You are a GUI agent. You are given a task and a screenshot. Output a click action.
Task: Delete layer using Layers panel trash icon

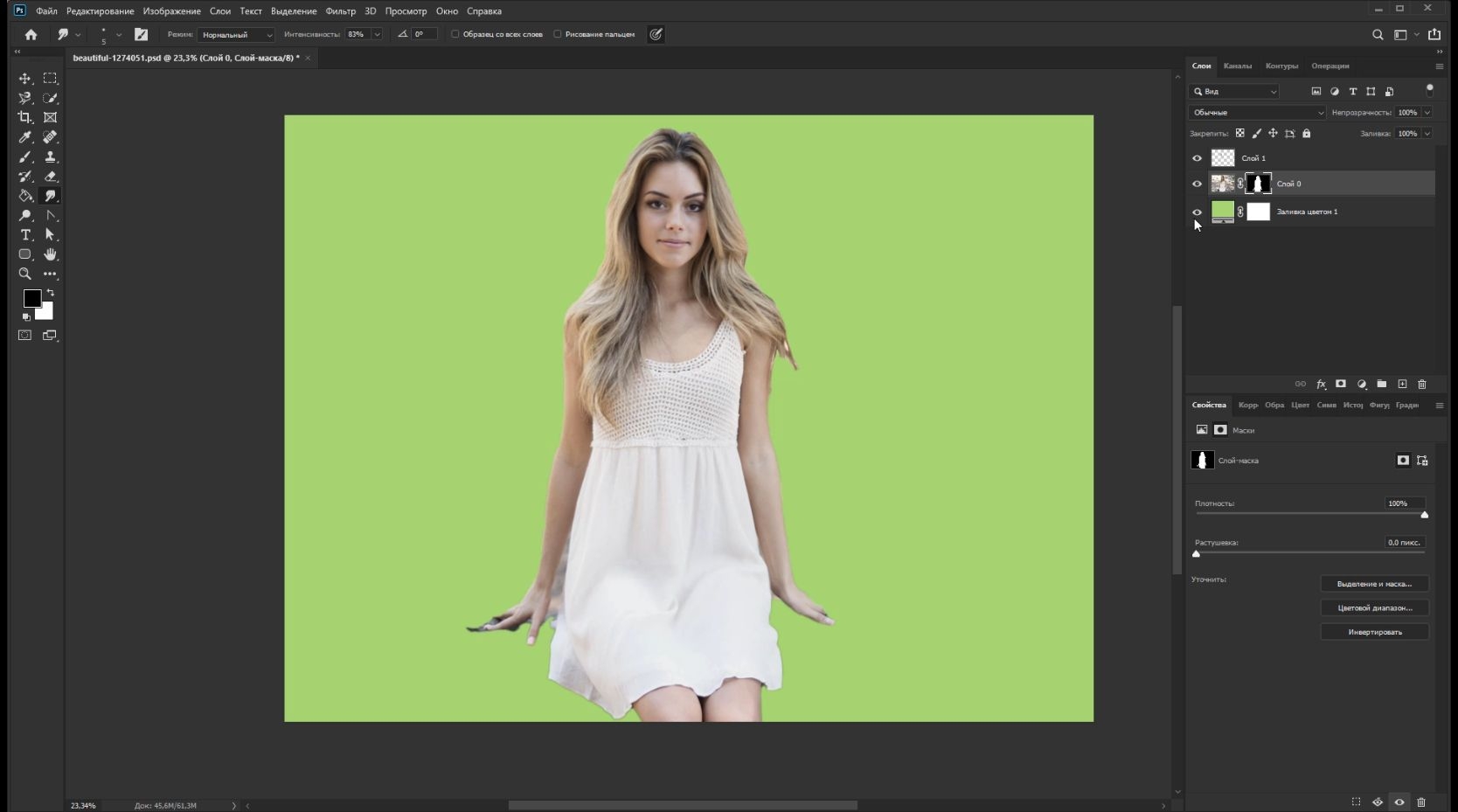1422,385
